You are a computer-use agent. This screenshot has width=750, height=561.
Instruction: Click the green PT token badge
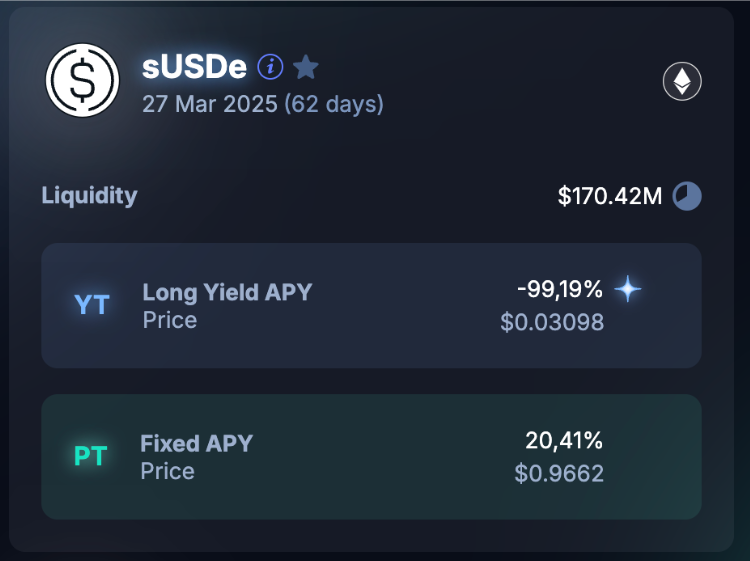coord(90,456)
